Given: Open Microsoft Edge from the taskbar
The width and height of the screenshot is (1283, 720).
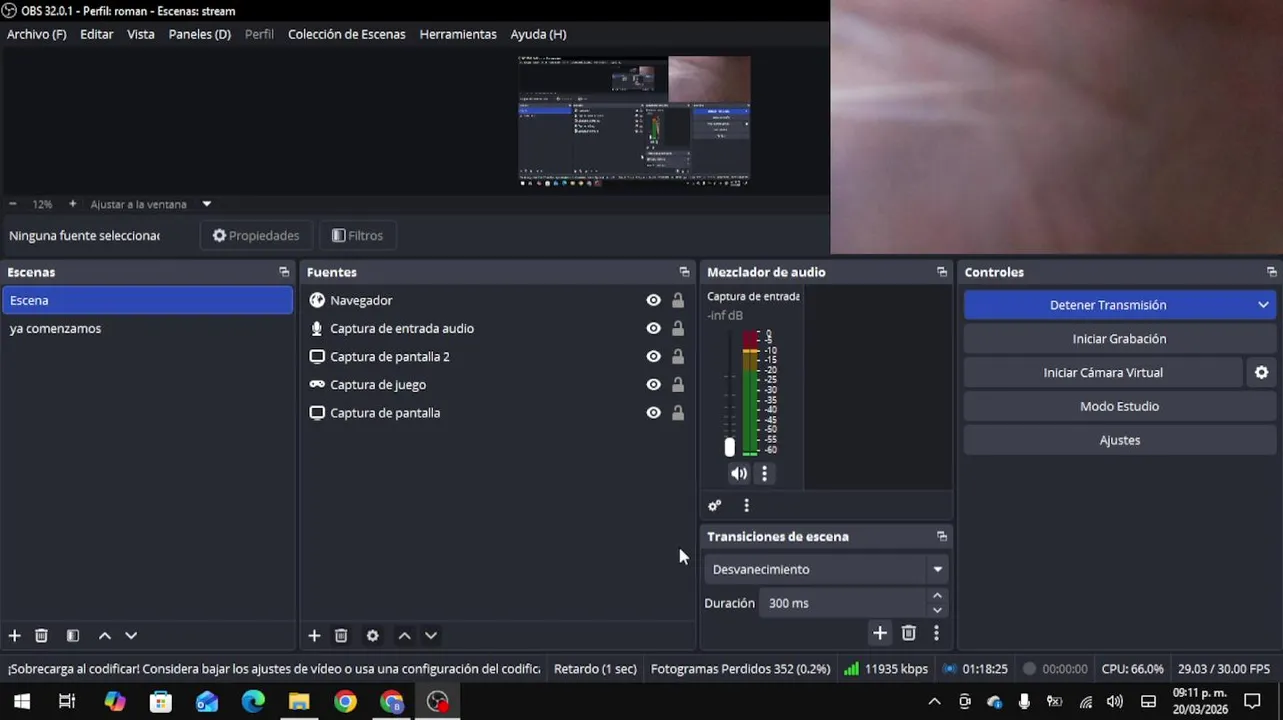Looking at the screenshot, I should click(253, 702).
